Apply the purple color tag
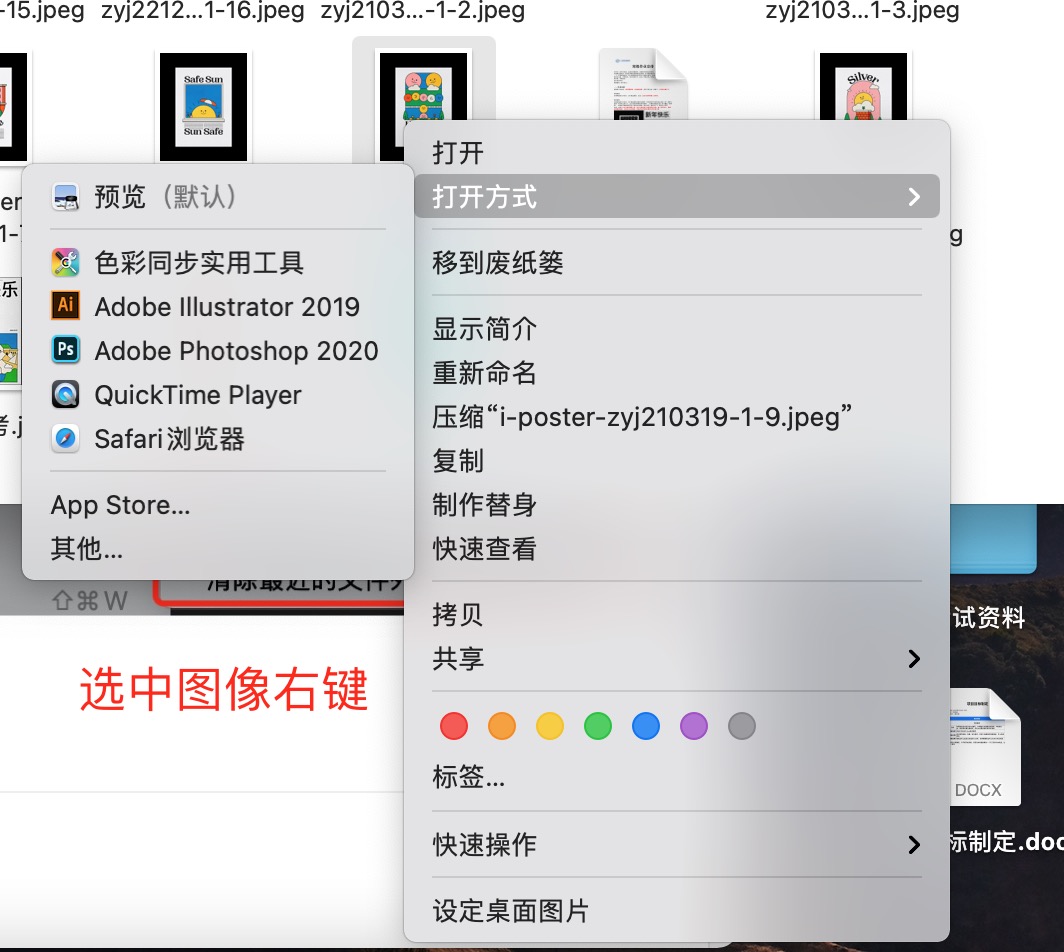The height and width of the screenshot is (952, 1064). [x=694, y=726]
